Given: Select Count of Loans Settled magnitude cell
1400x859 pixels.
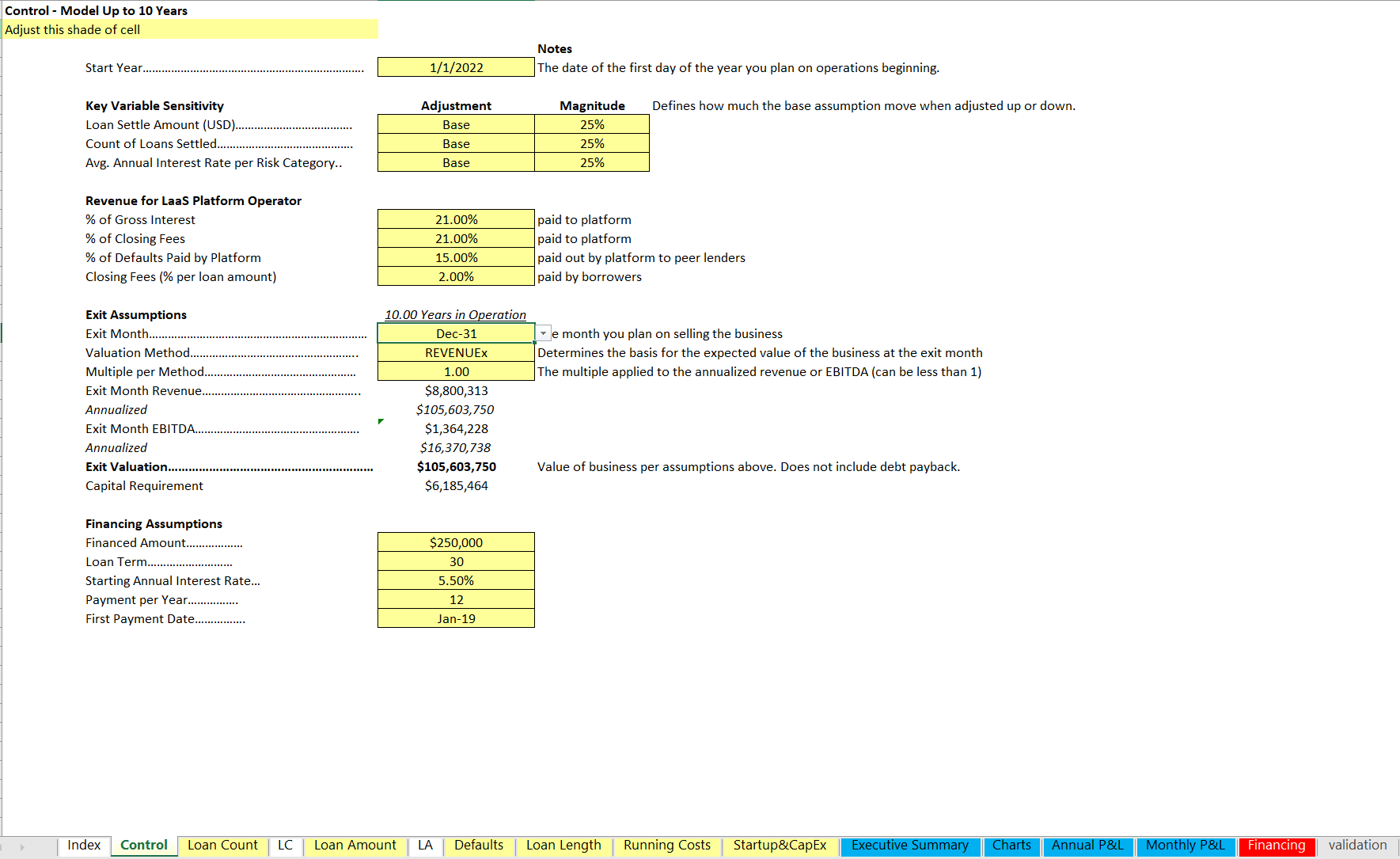Looking at the screenshot, I should coord(592,143).
